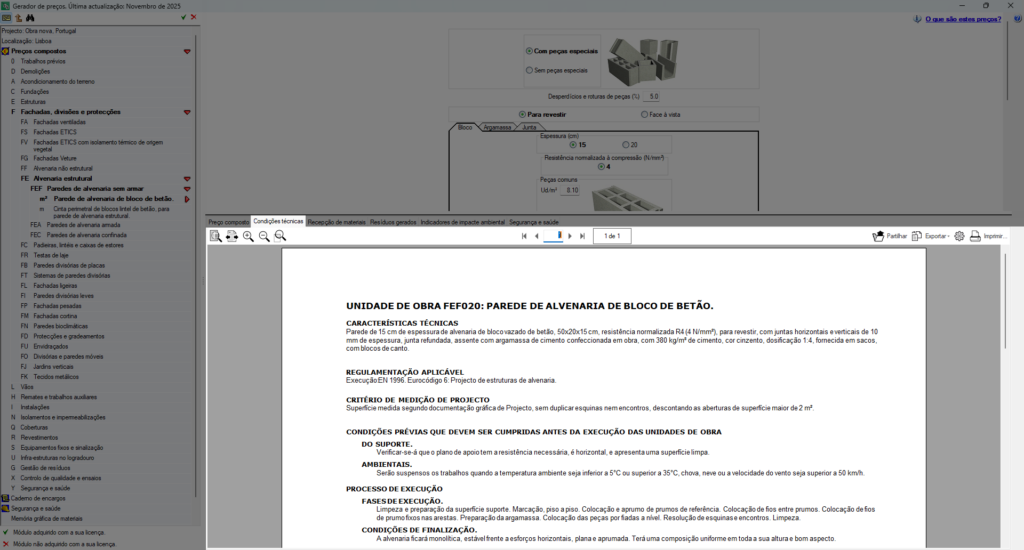Go to the previous document page
1024x550 pixels.
pos(537,236)
